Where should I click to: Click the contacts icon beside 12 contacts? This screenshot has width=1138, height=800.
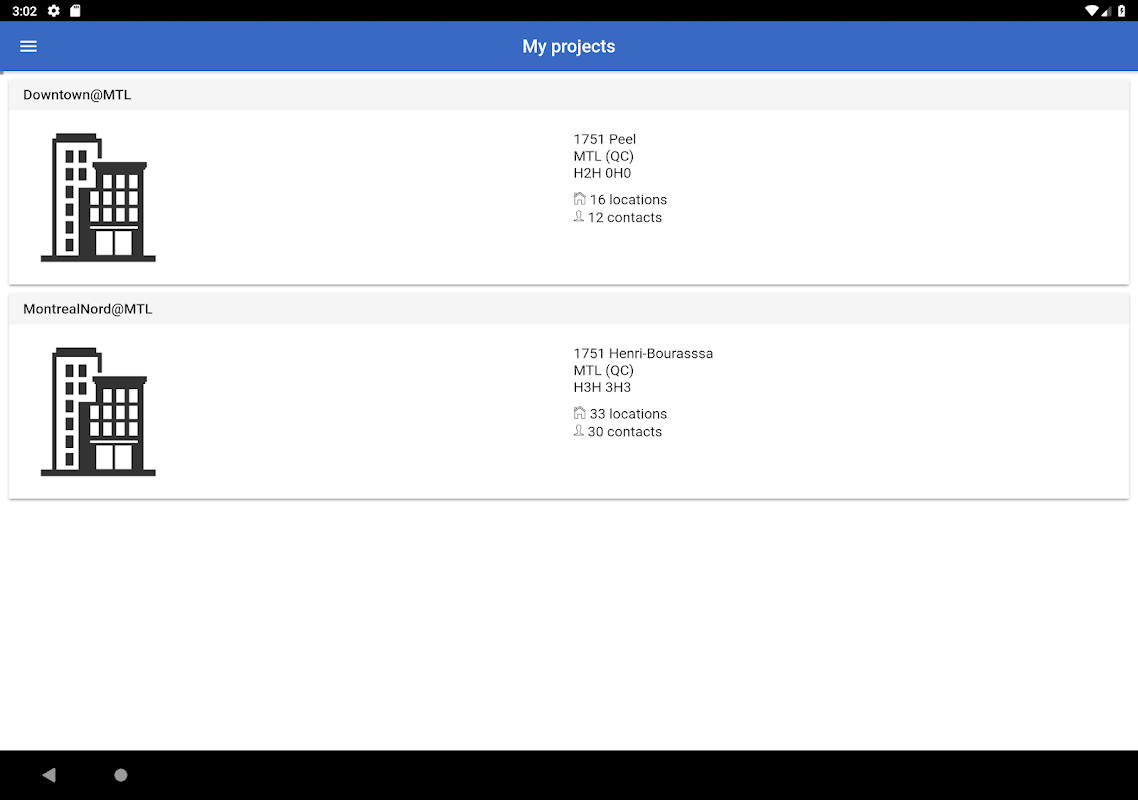point(578,216)
